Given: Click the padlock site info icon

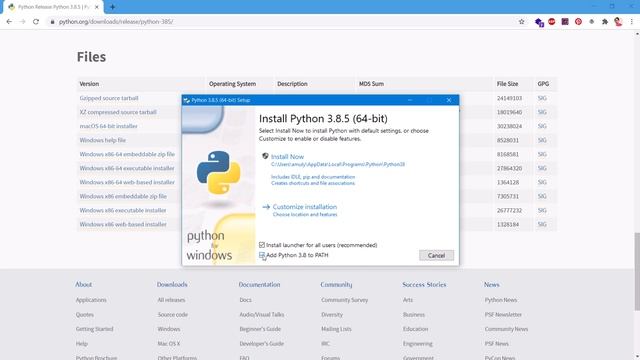Looking at the screenshot, I should [52, 22].
